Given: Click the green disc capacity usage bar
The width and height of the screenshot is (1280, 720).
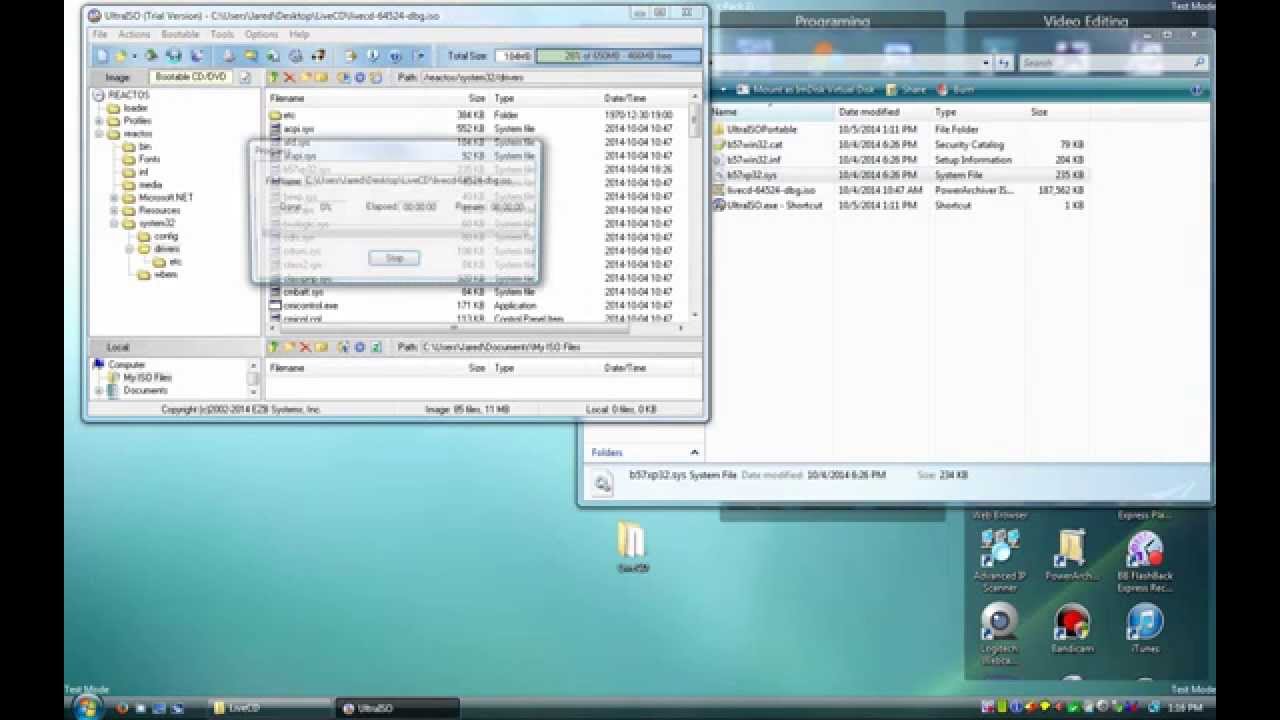Looking at the screenshot, I should point(618,56).
